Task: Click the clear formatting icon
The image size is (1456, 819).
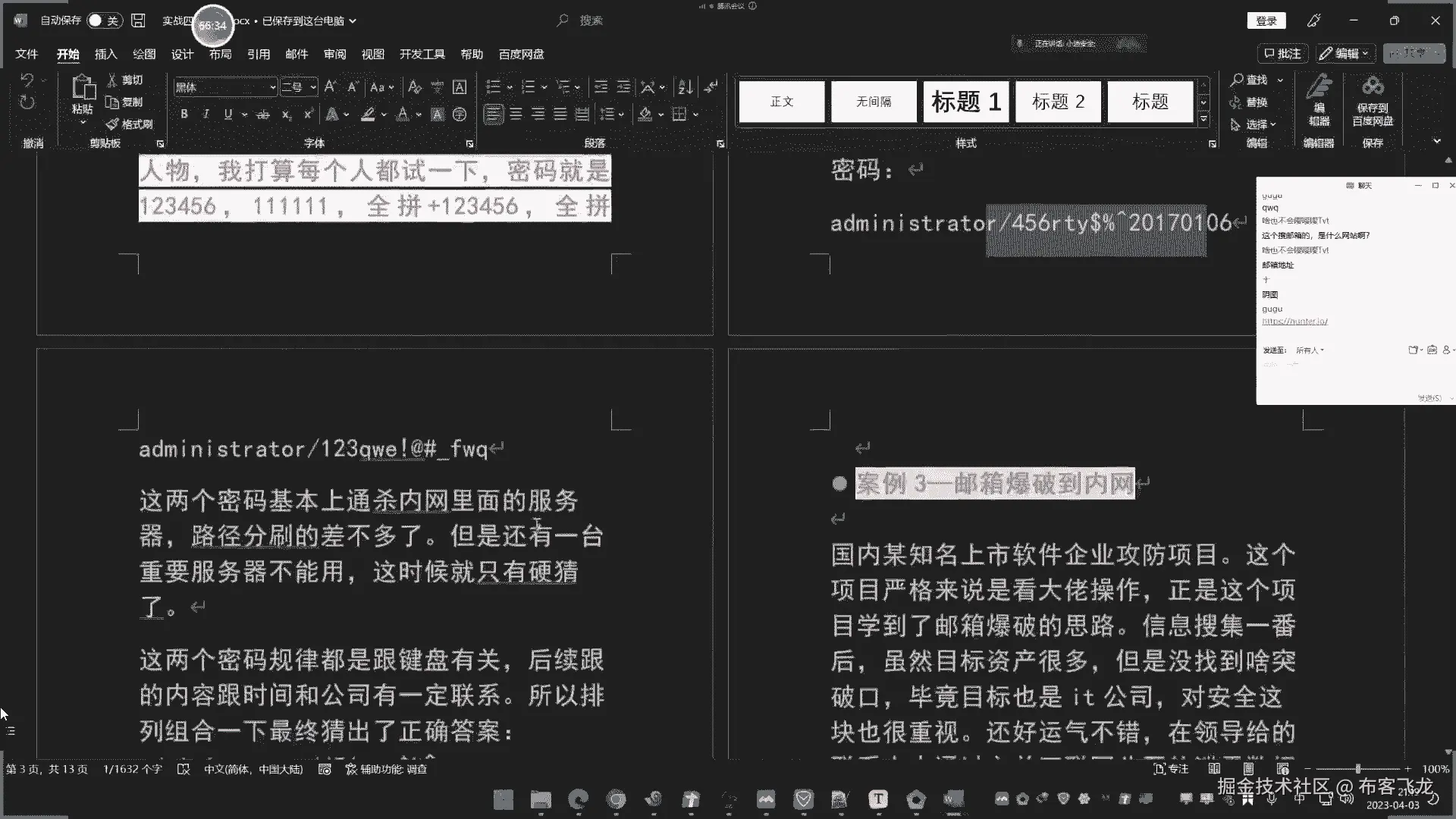Action: (414, 87)
